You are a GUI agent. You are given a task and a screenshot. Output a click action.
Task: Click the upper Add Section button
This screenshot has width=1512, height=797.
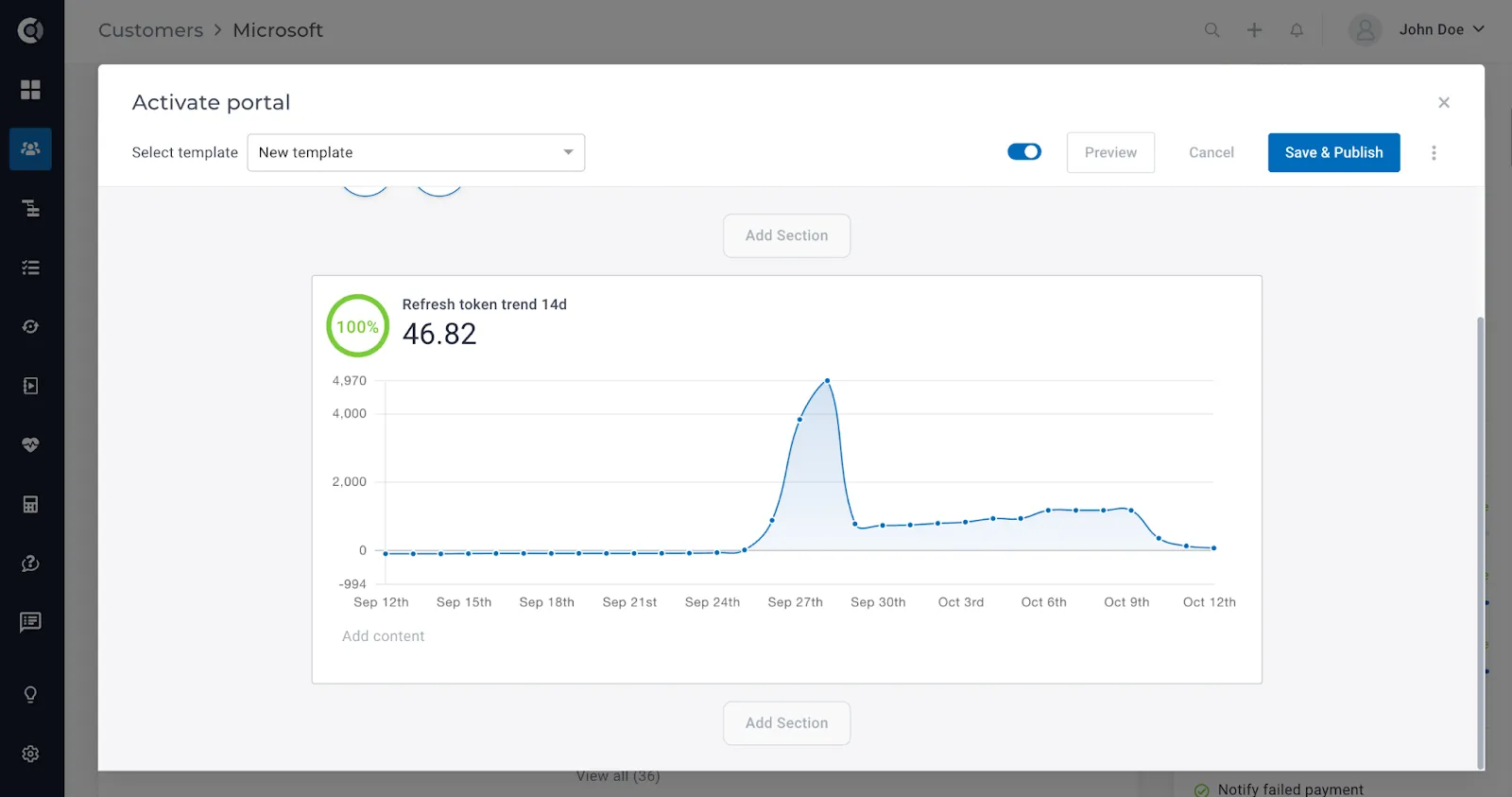click(786, 235)
